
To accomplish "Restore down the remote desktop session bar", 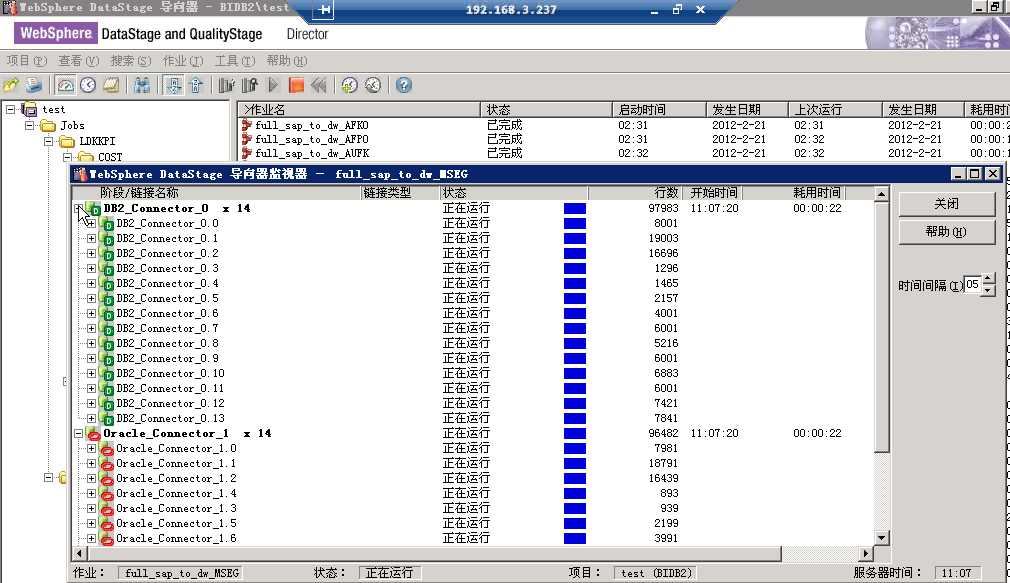I will pyautogui.click(x=677, y=10).
